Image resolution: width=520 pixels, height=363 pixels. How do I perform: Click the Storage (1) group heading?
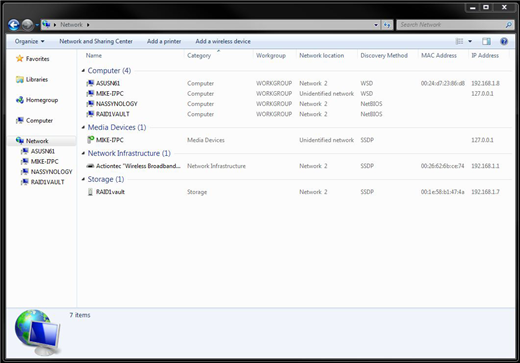[106, 179]
